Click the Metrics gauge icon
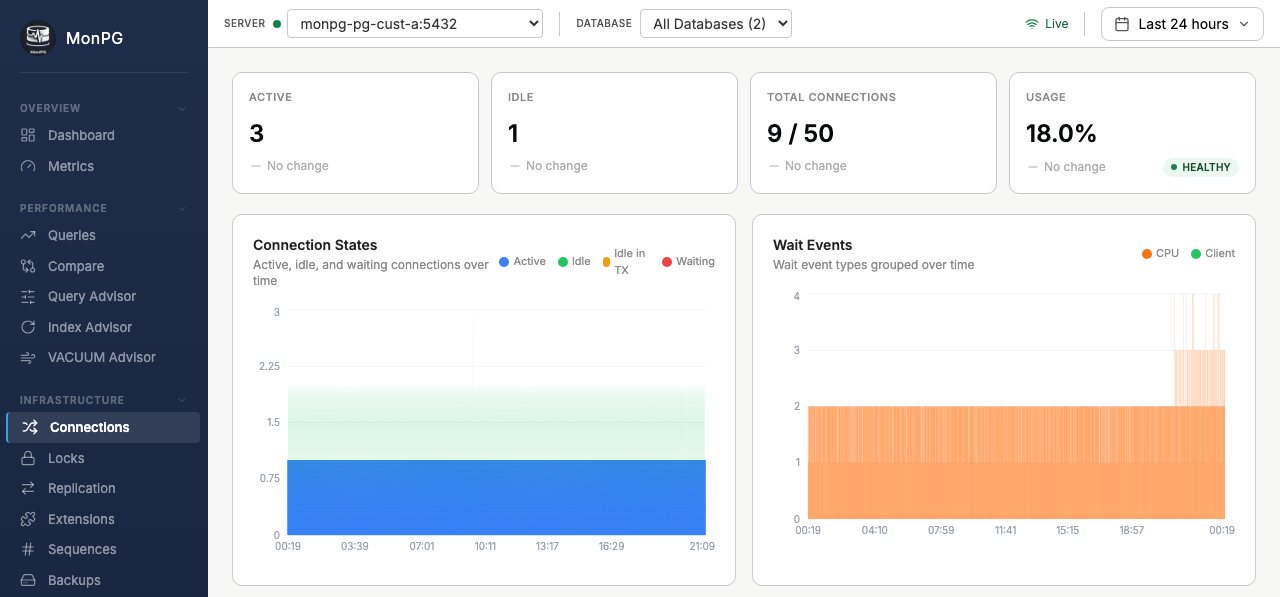The width and height of the screenshot is (1280, 597). click(28, 167)
